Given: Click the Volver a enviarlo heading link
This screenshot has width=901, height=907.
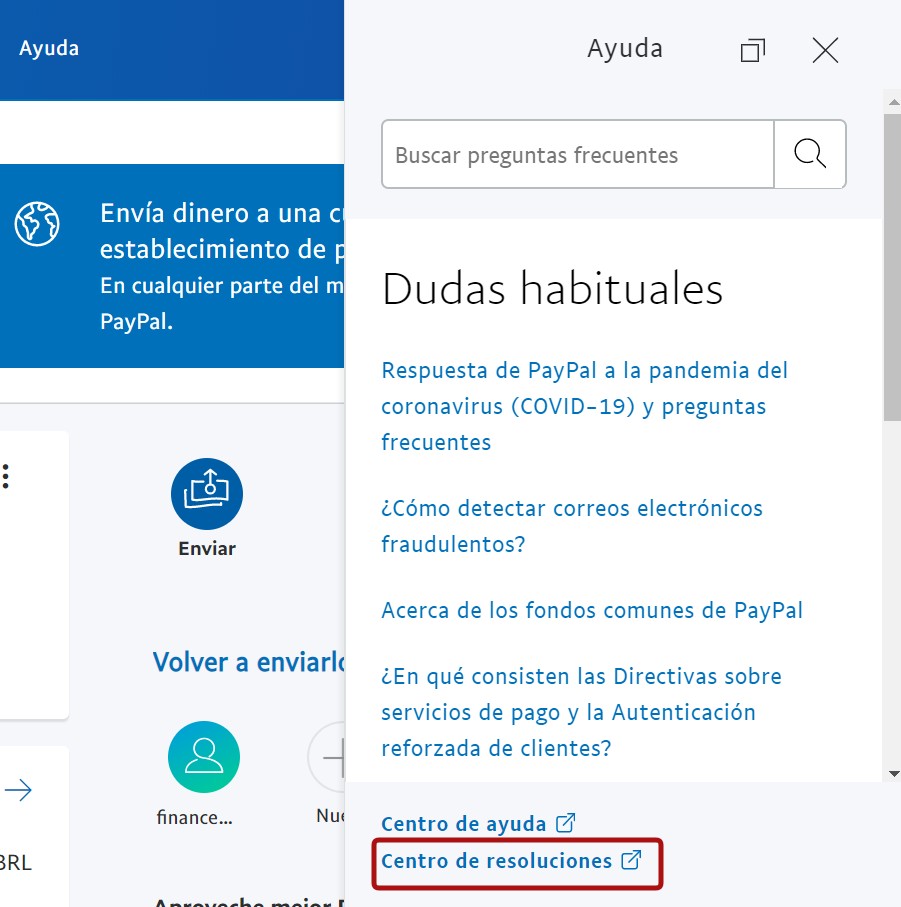Looking at the screenshot, I should [x=249, y=662].
